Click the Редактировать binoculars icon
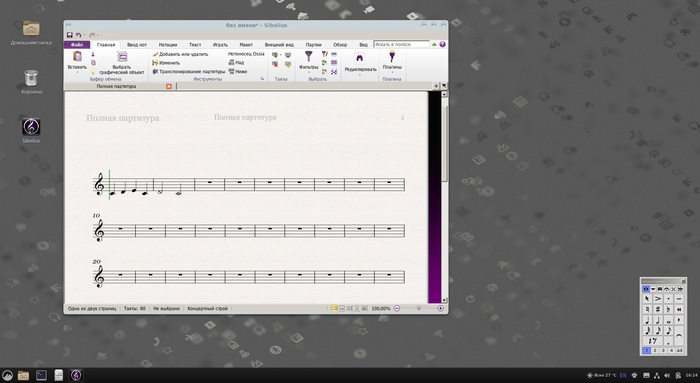 pos(360,58)
